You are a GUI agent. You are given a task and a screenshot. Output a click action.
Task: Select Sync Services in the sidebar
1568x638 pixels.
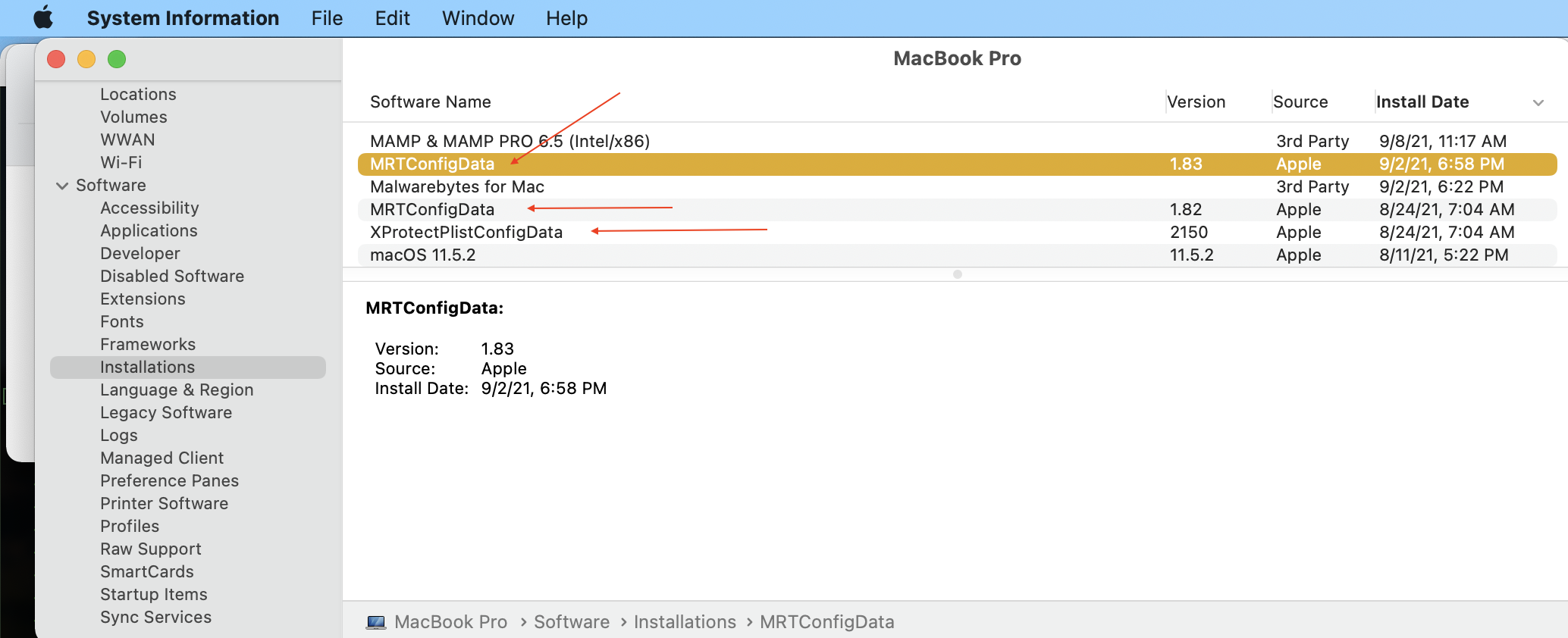[155, 617]
